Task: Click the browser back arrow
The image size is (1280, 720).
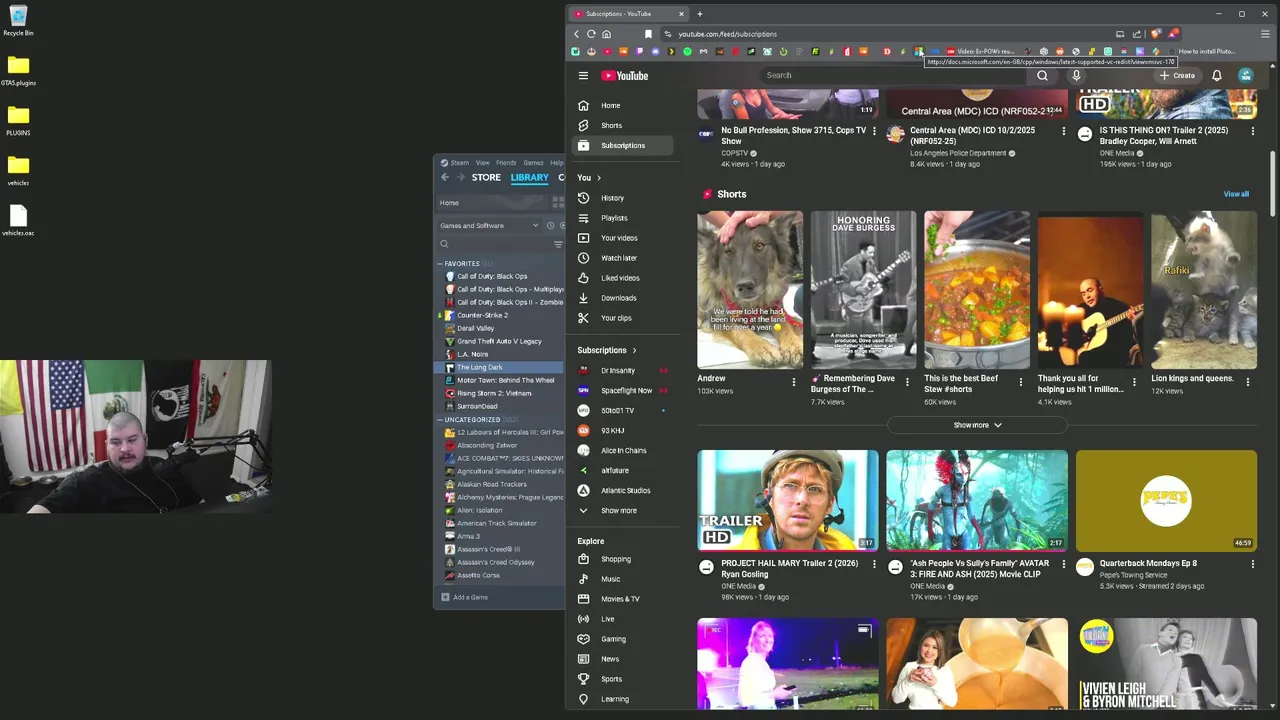Action: click(x=576, y=34)
